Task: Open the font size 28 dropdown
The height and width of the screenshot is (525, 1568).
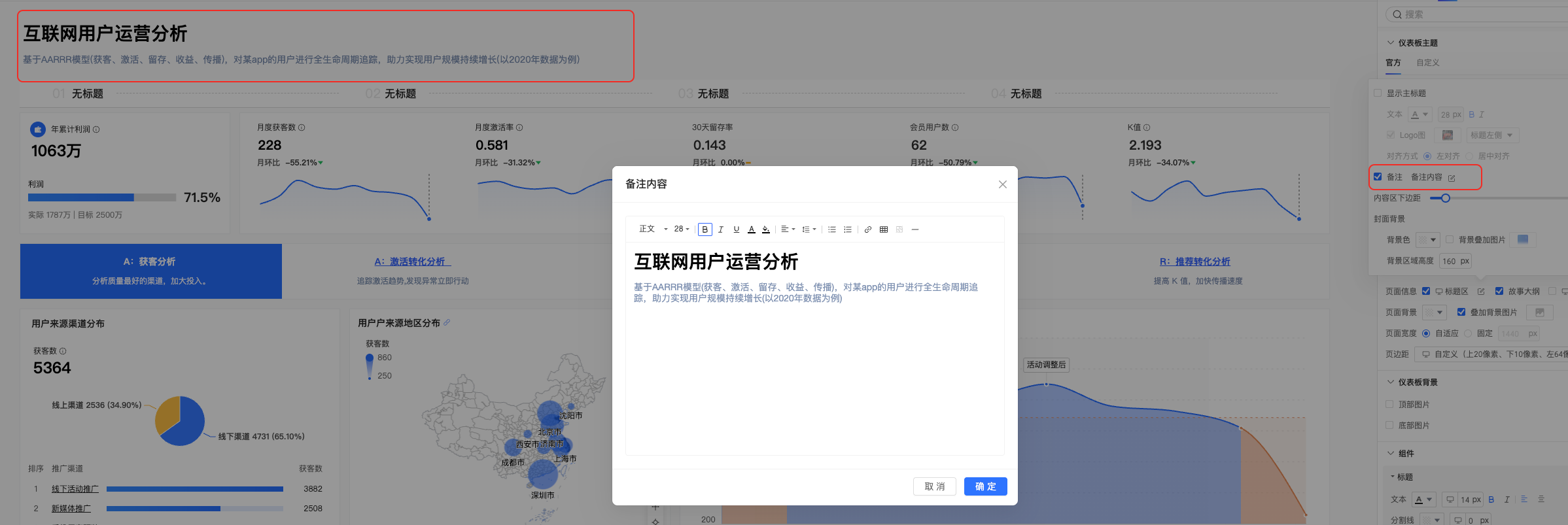Action: [682, 229]
